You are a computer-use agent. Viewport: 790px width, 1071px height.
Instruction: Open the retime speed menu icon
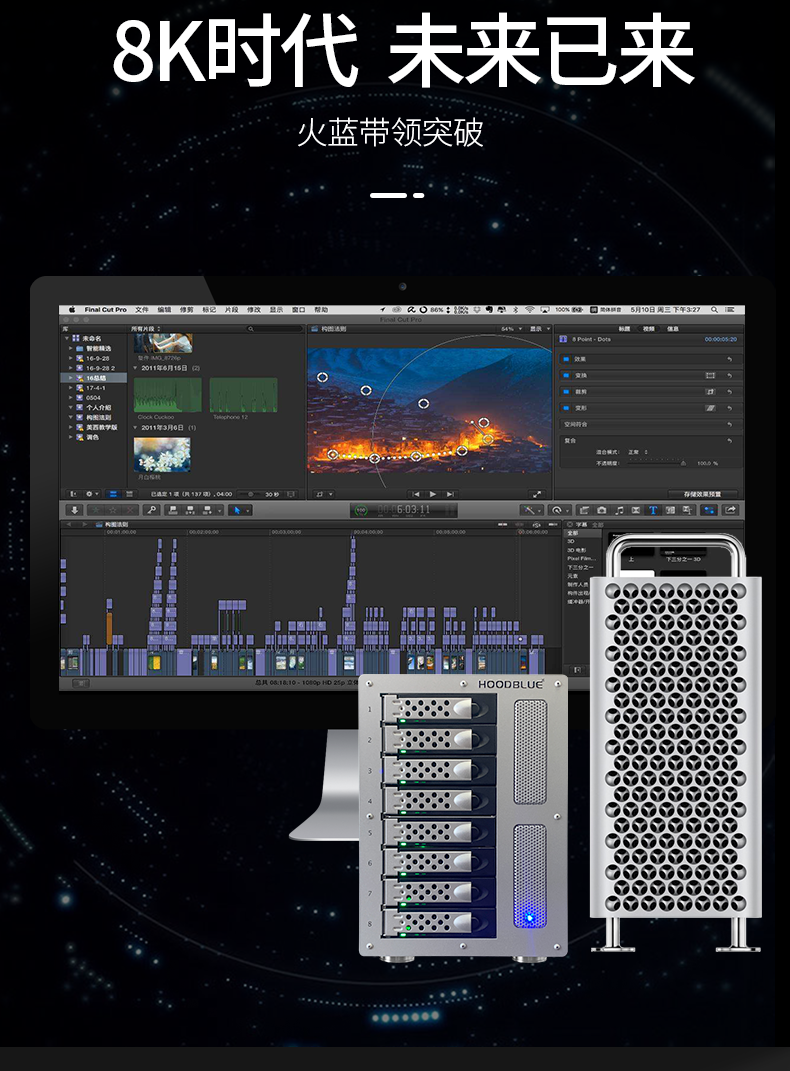[x=556, y=510]
